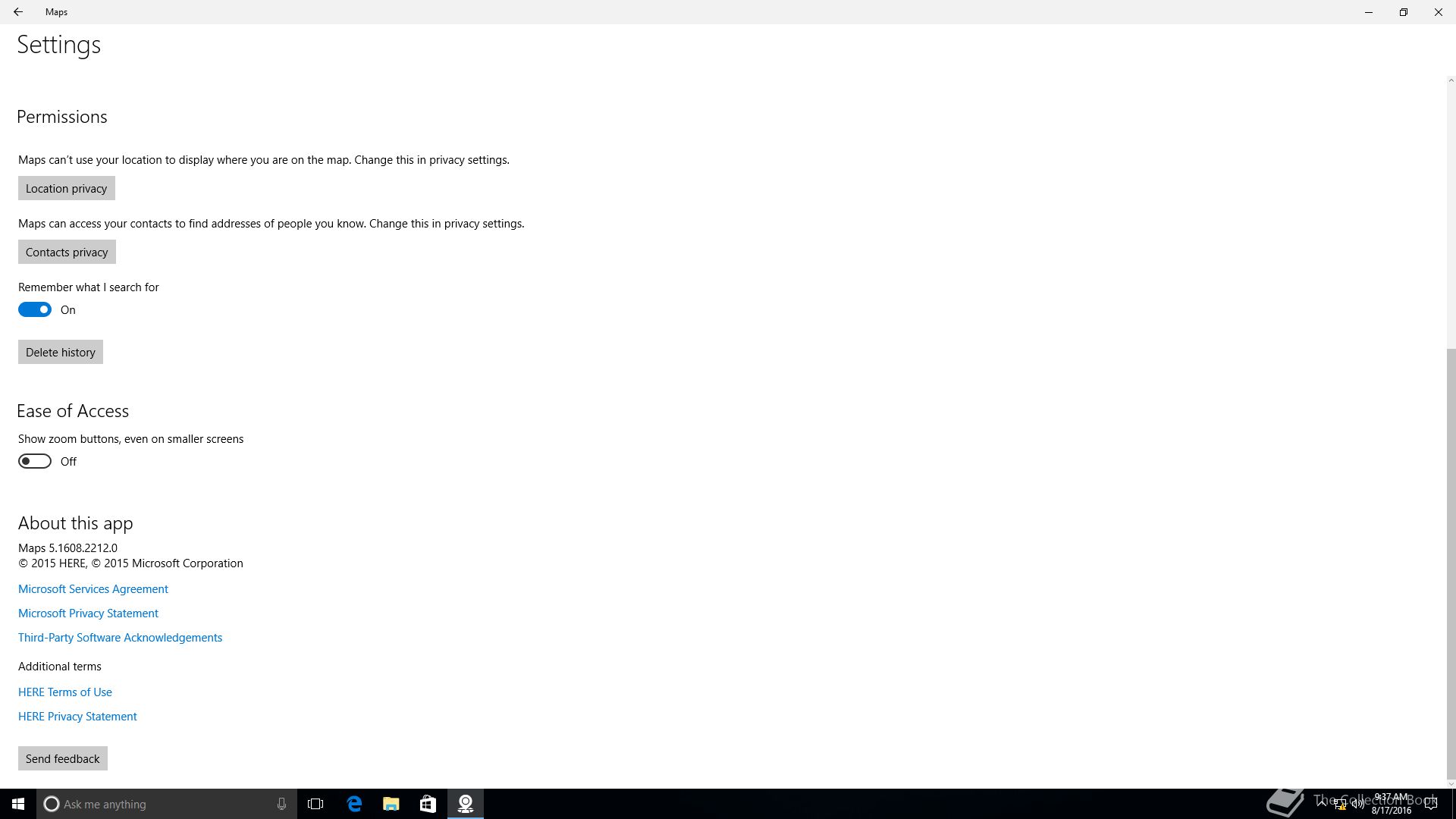Close the Maps window
The height and width of the screenshot is (819, 1456).
1439,12
